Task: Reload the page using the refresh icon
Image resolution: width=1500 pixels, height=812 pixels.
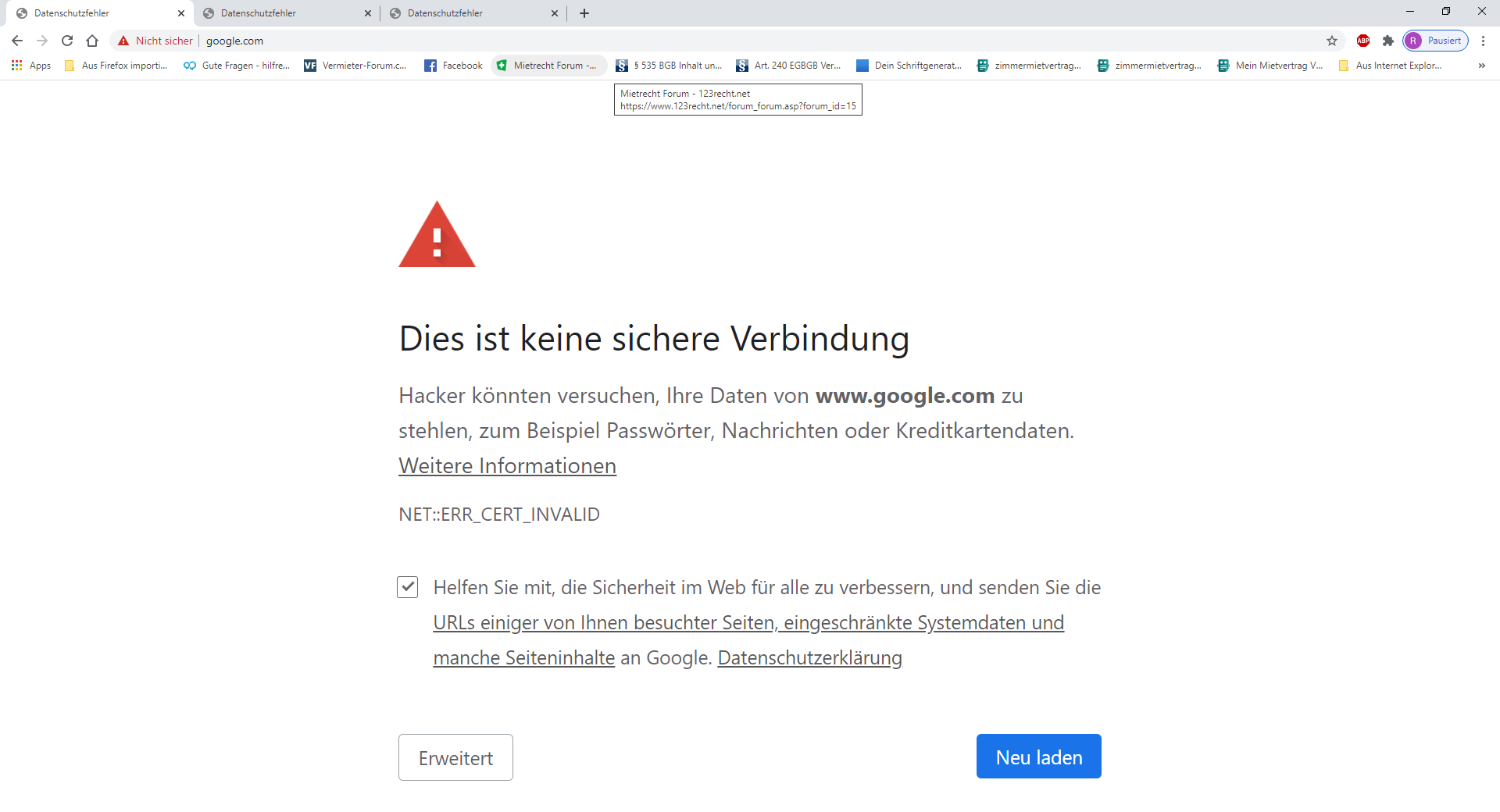Action: coord(67,41)
